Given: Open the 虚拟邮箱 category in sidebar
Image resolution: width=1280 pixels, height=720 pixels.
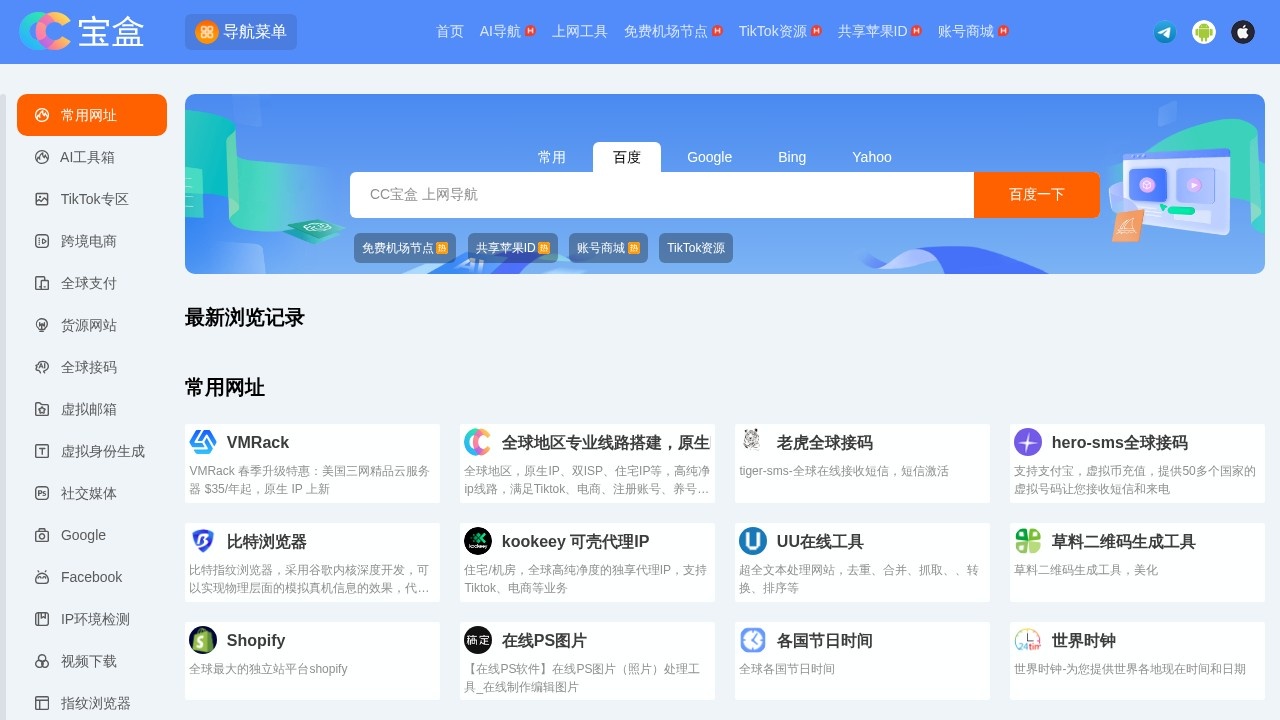Looking at the screenshot, I should pyautogui.click(x=91, y=409).
